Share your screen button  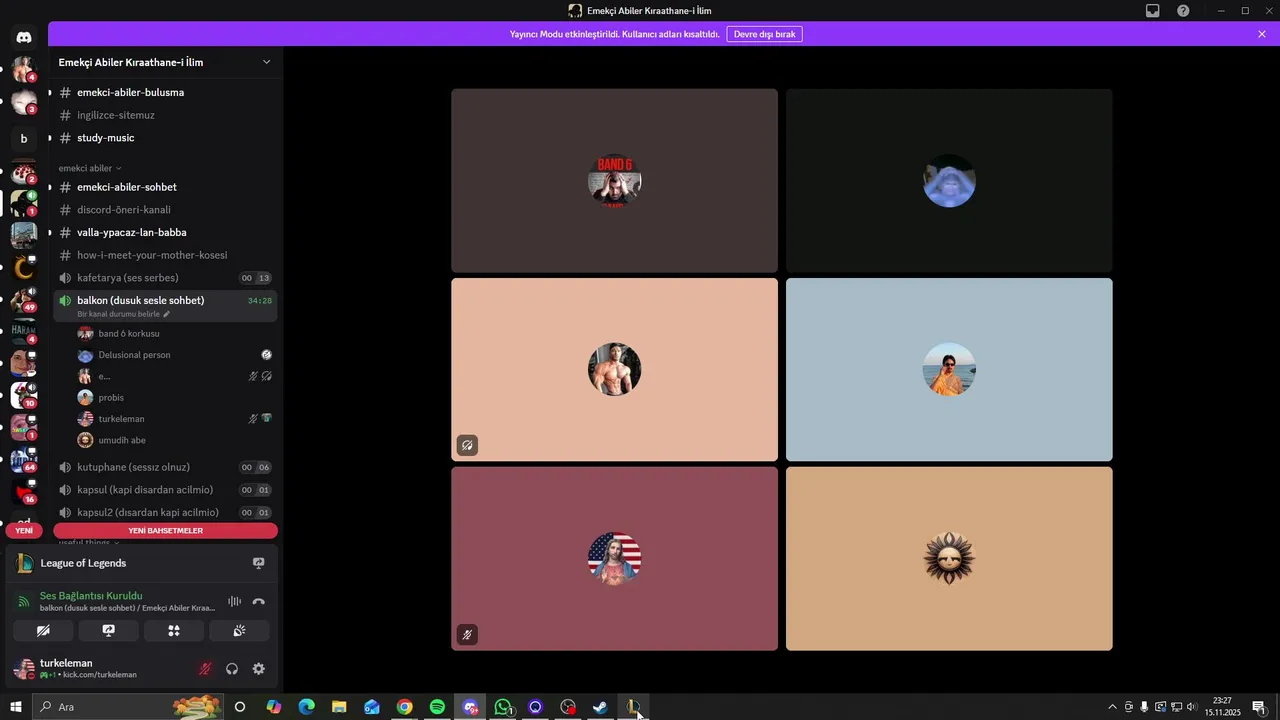coord(108,631)
